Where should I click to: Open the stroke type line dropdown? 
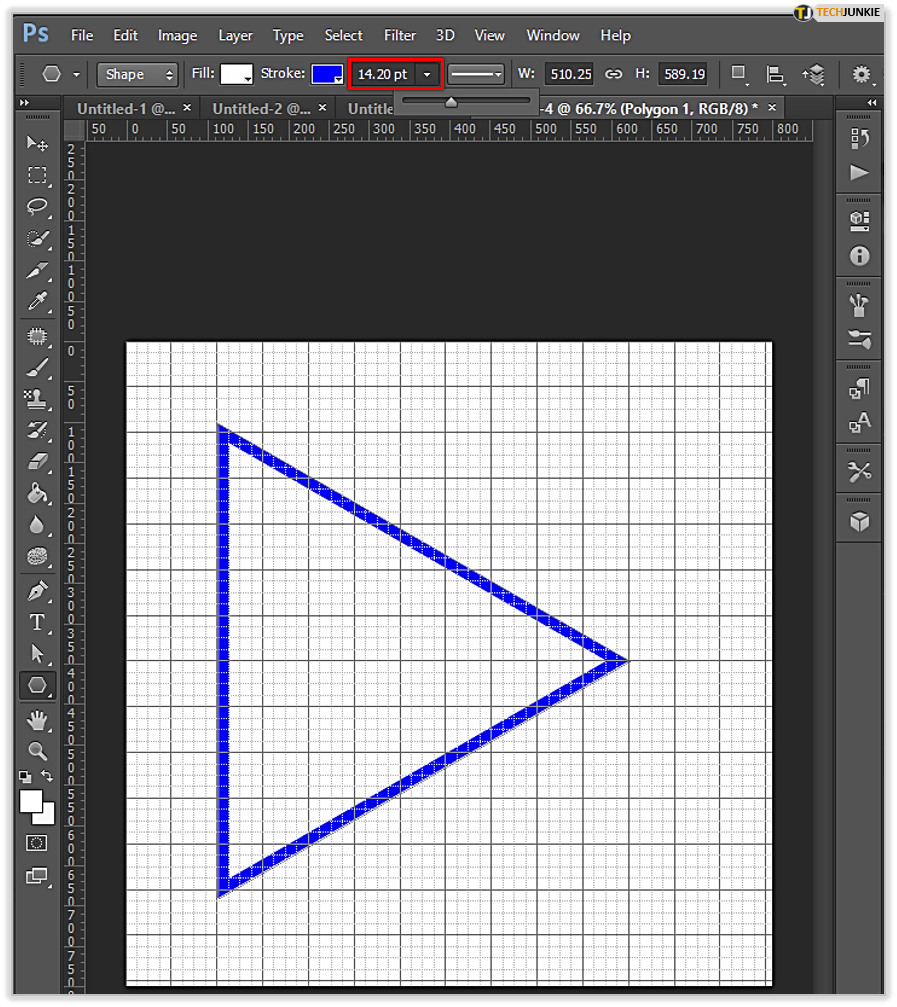[x=475, y=74]
